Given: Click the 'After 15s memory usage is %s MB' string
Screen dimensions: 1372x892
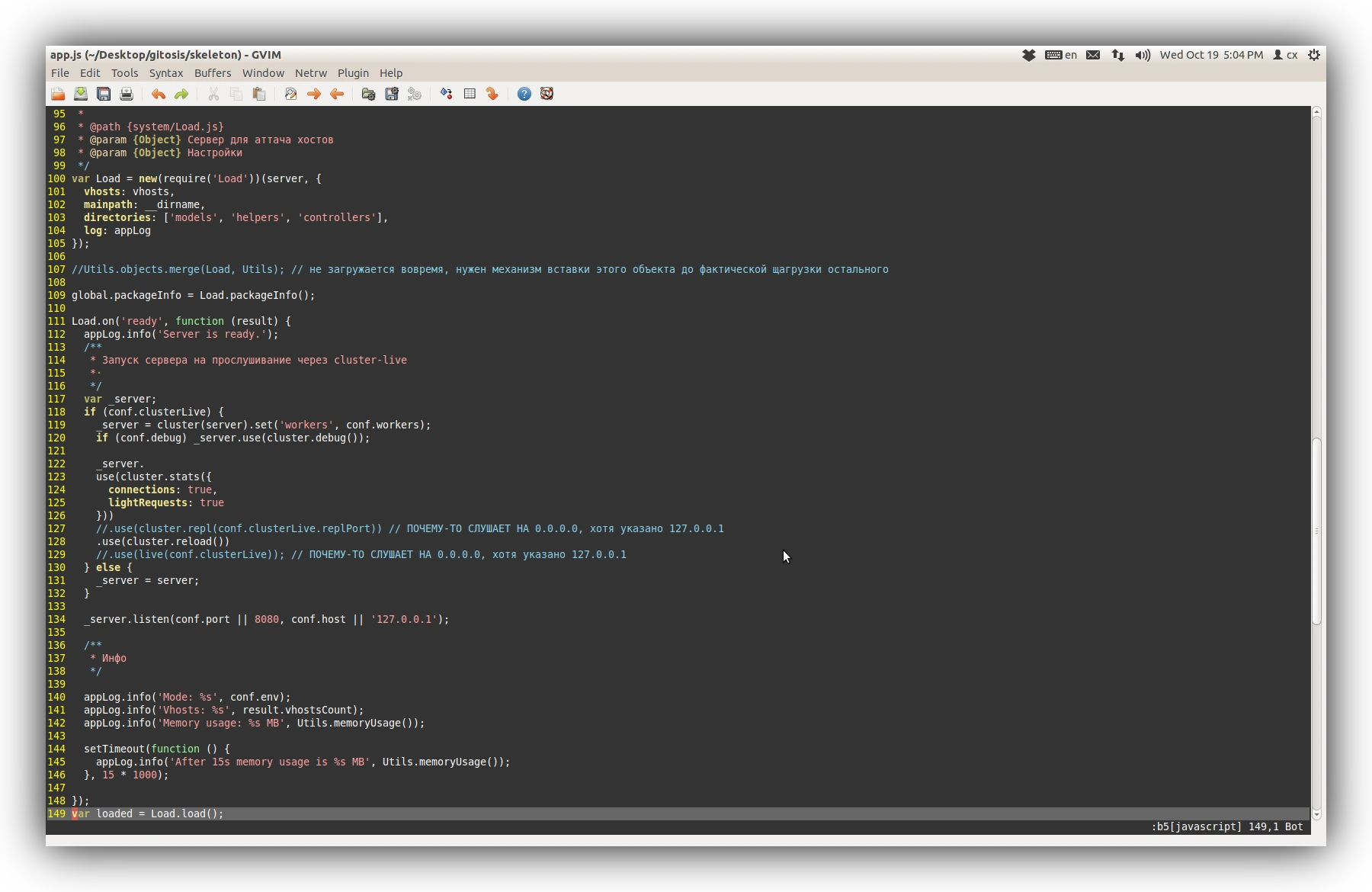Looking at the screenshot, I should point(270,762).
